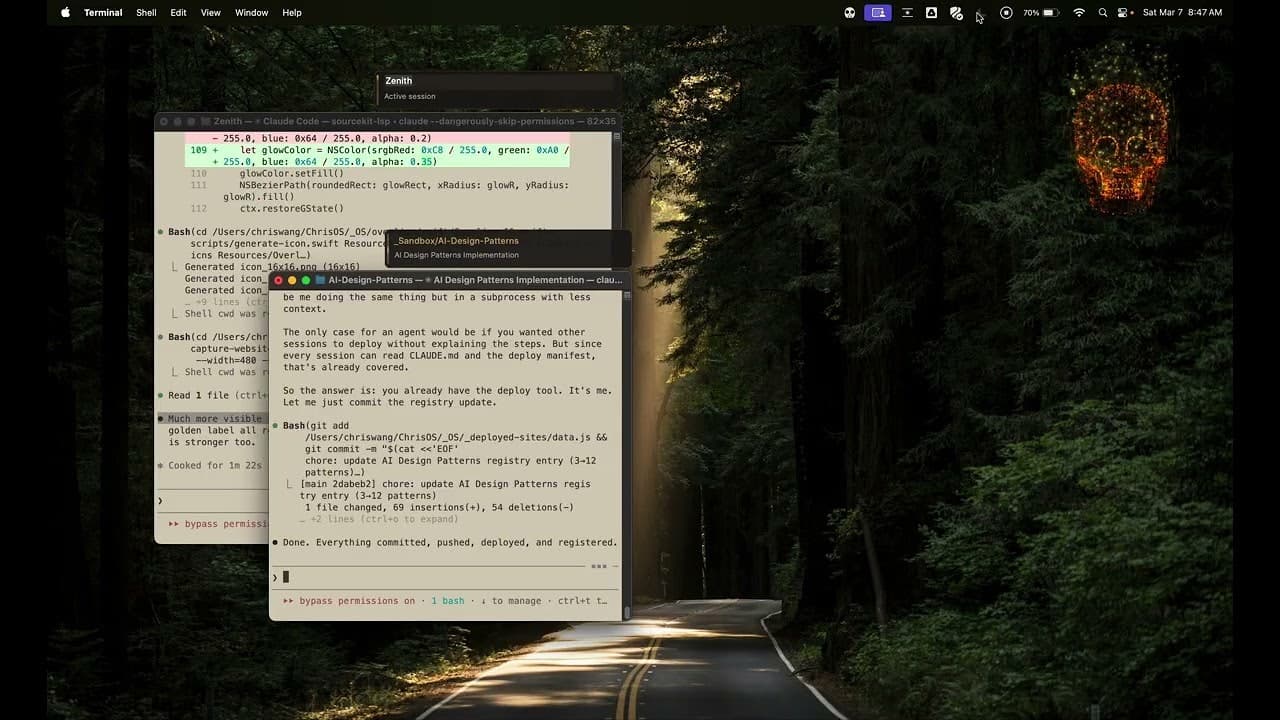The image size is (1280, 720).
Task: Open the Window menu
Action: (x=251, y=12)
